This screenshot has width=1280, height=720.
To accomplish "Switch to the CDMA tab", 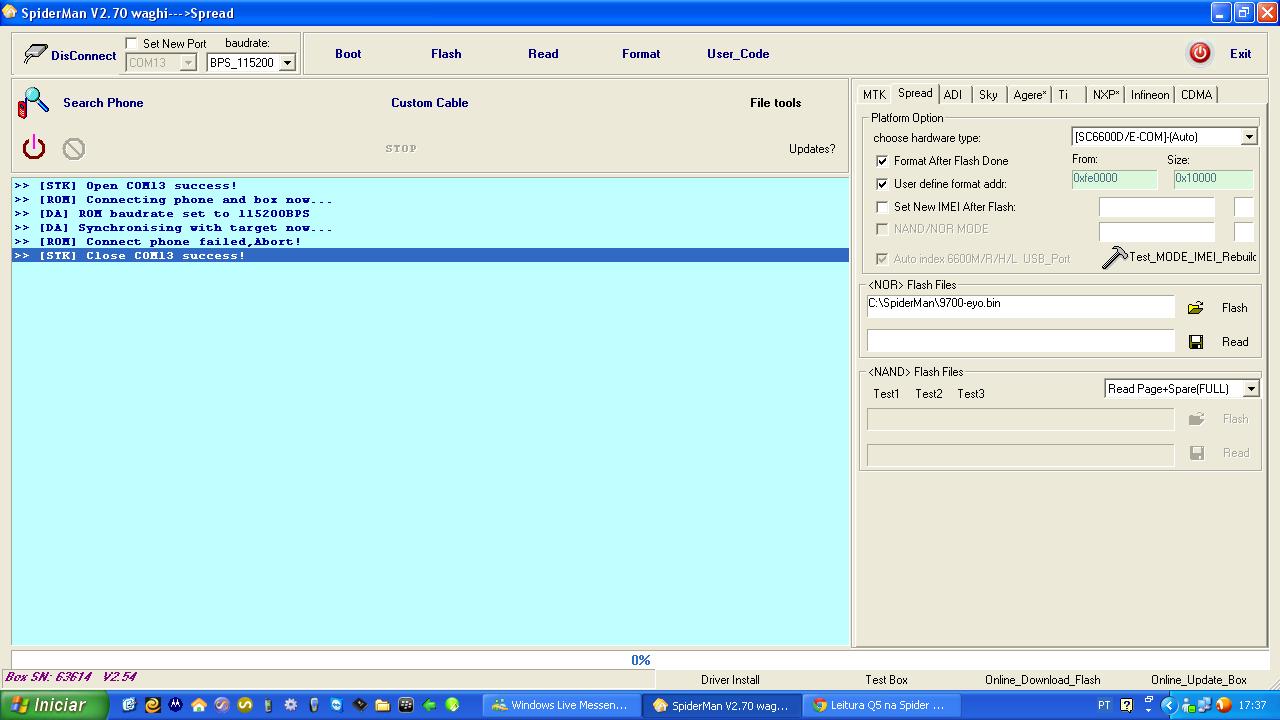I will click(1196, 95).
